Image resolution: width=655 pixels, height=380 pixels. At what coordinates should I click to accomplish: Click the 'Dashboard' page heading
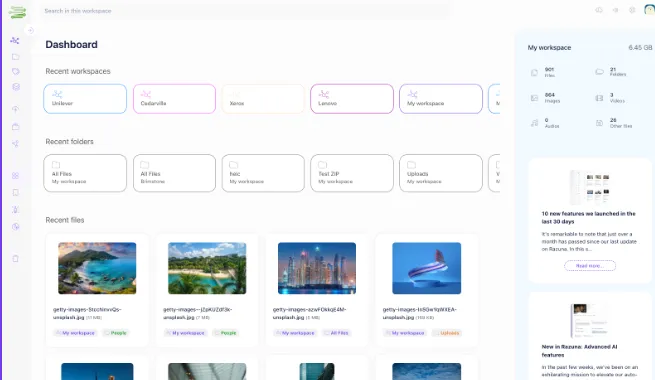71,45
